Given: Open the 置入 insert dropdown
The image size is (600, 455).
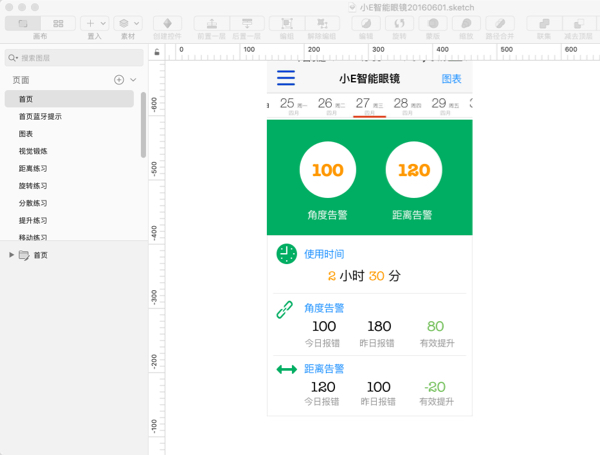Looking at the screenshot, I should tap(95, 22).
